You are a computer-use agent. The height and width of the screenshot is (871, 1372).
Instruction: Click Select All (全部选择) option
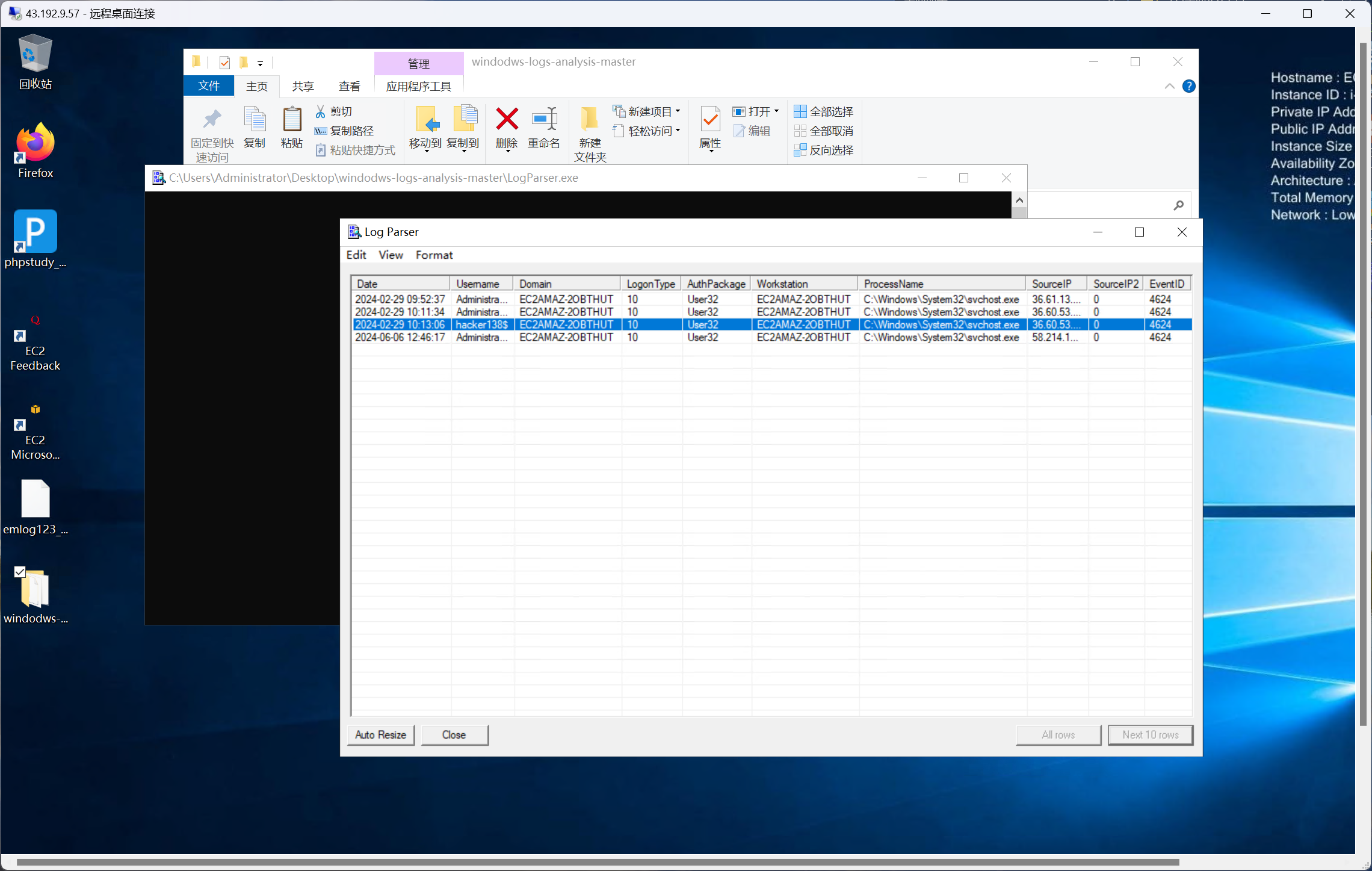click(824, 111)
